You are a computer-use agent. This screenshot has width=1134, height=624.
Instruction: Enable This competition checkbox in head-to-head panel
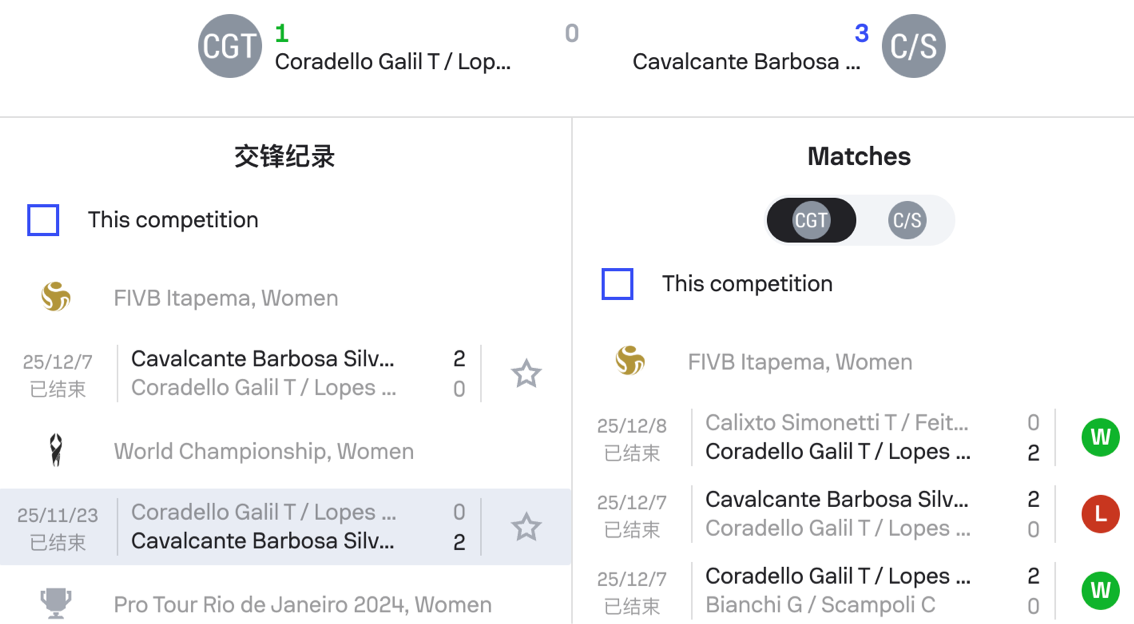43,220
